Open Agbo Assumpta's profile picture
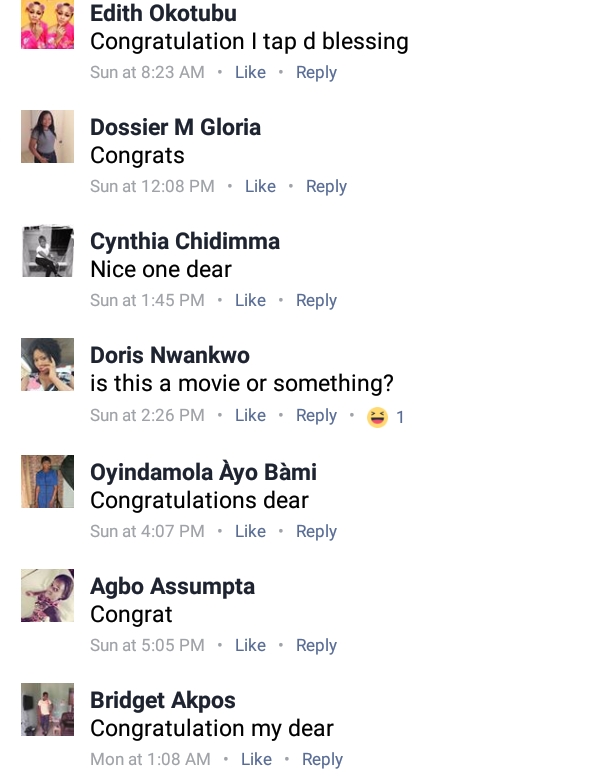Viewport: 600px width, 776px height. pos(48,595)
